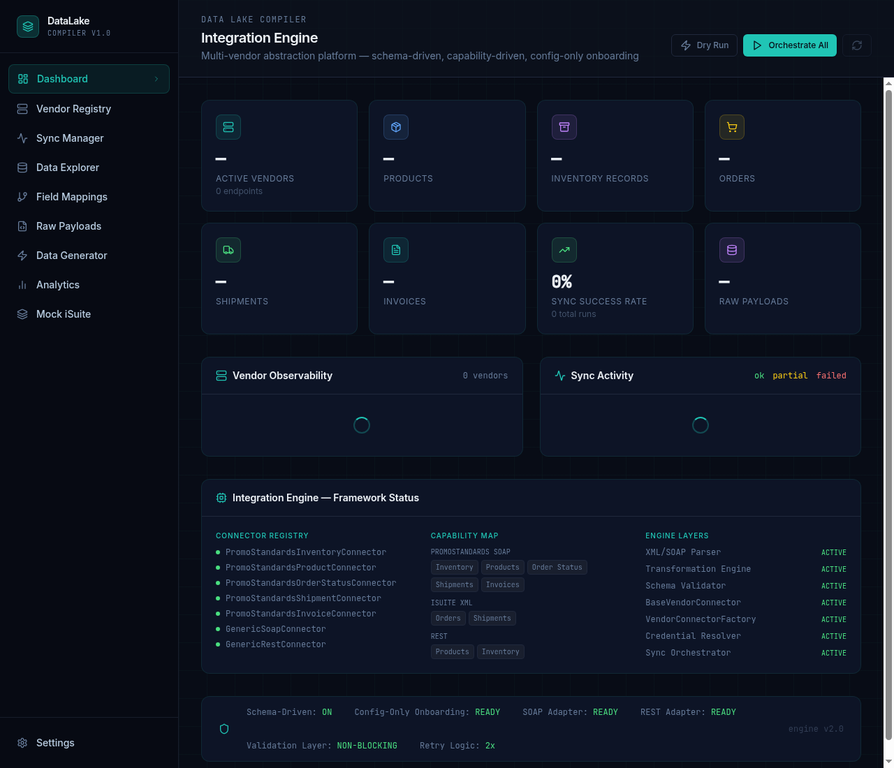Click the BaseVendorConnector layer row

point(746,603)
